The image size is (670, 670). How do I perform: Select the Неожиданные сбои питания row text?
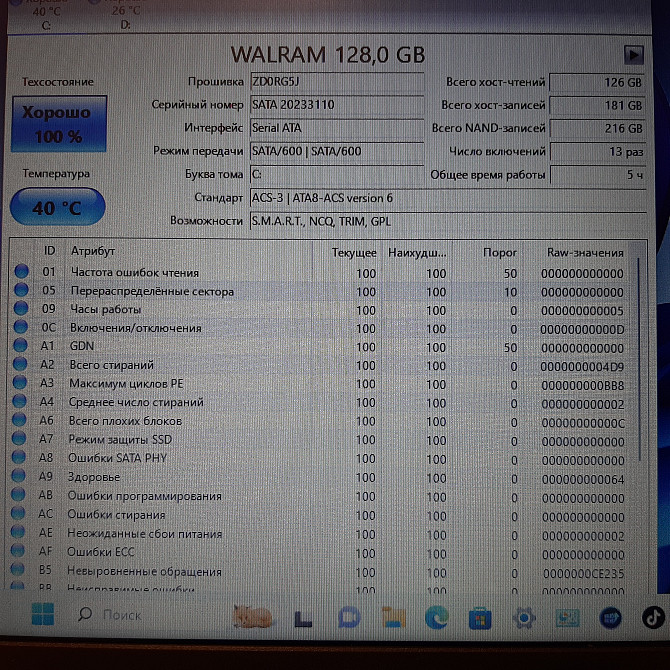pos(144,533)
